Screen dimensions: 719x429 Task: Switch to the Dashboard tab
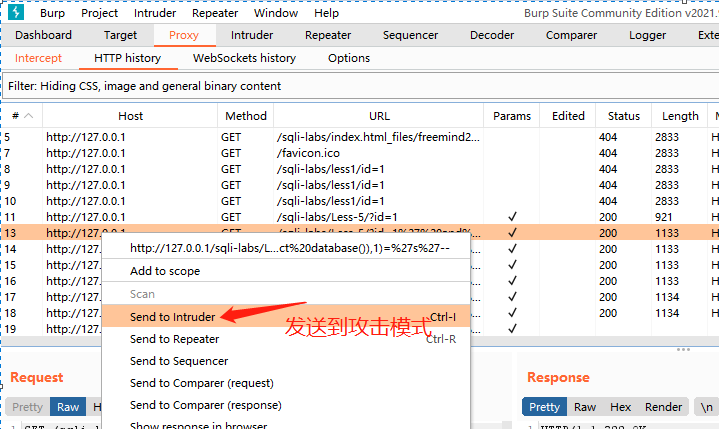(x=43, y=35)
